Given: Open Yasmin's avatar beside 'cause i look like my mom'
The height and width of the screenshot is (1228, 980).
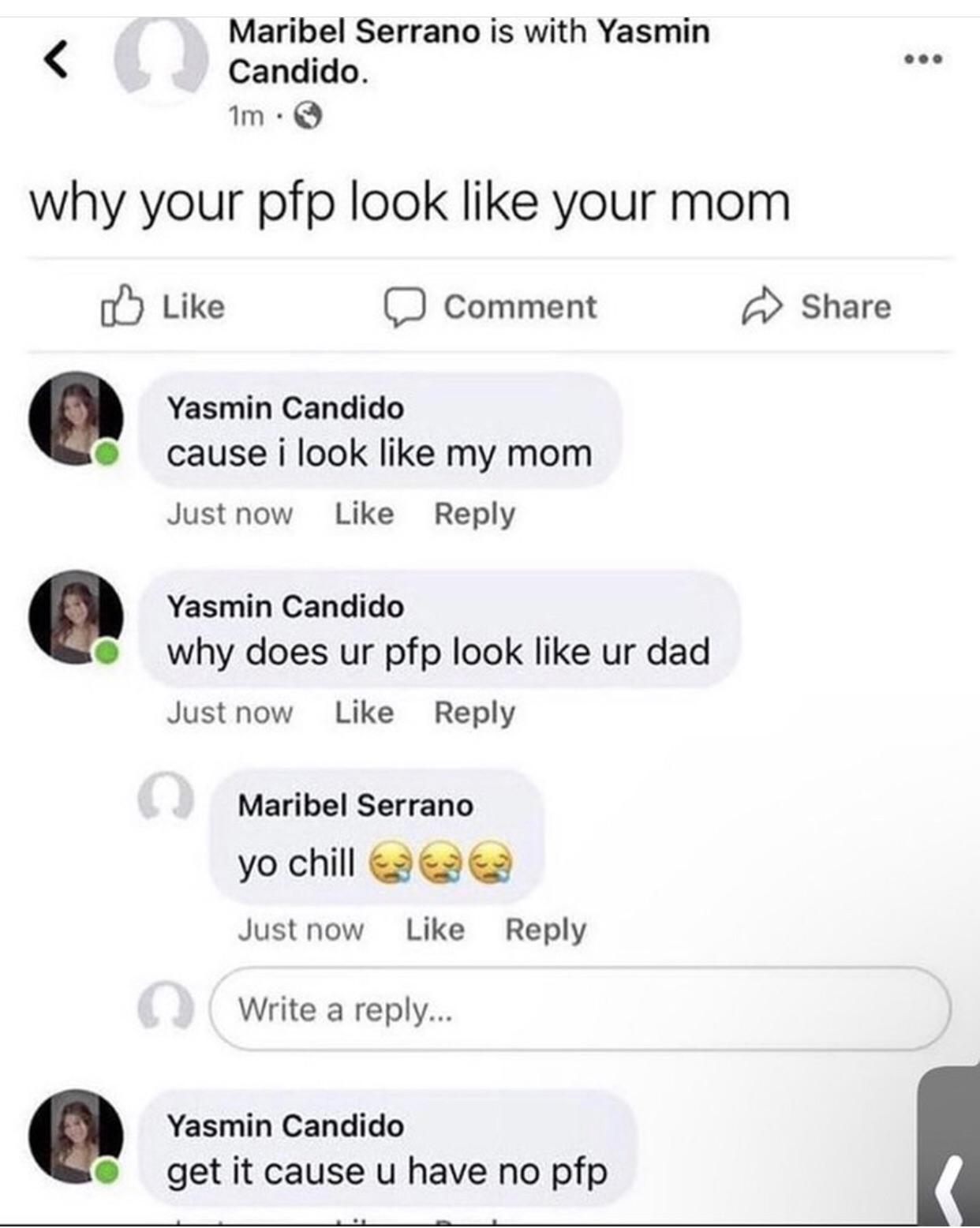Looking at the screenshot, I should (76, 418).
